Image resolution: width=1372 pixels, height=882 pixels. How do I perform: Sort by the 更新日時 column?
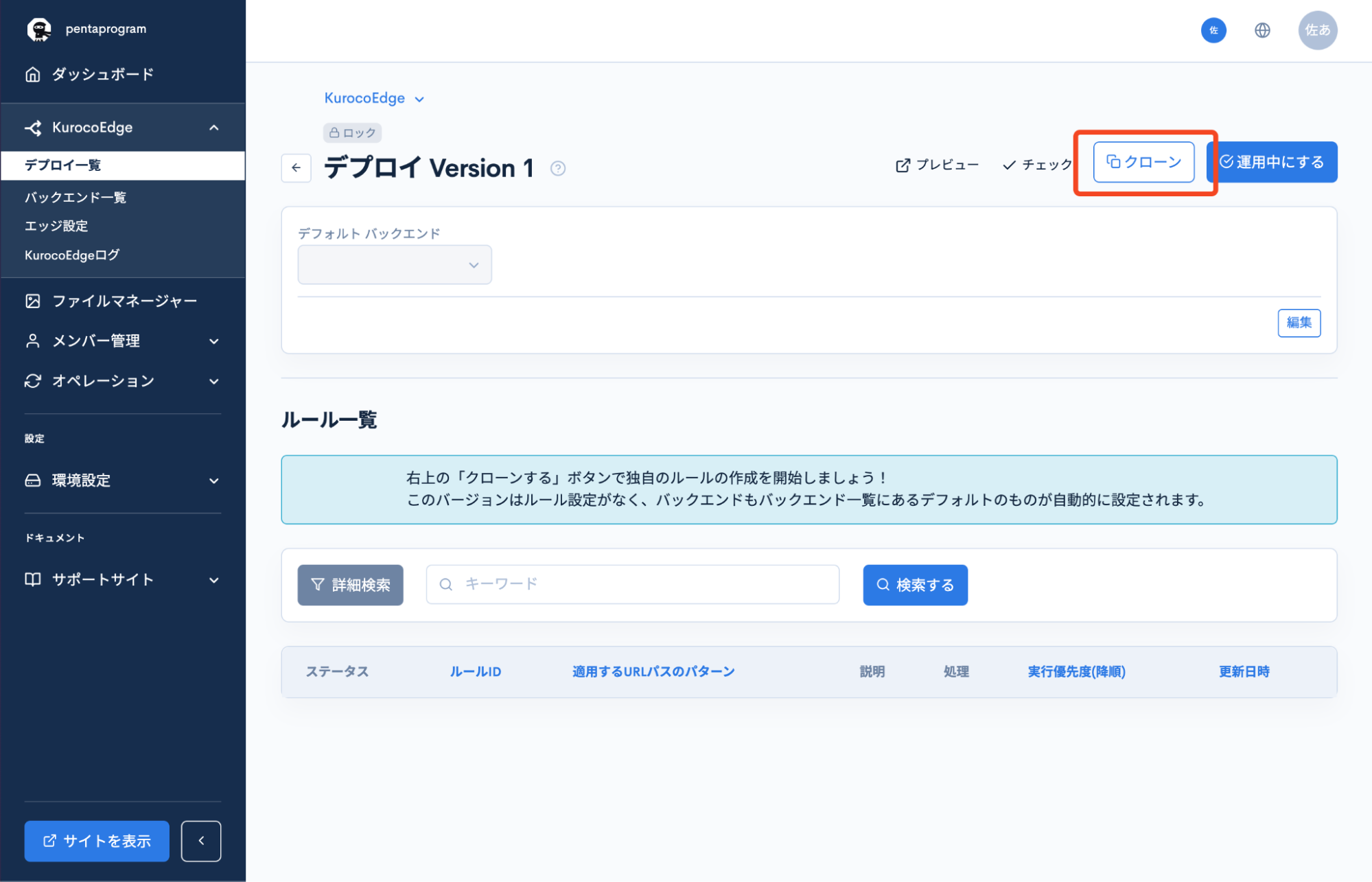pyautogui.click(x=1244, y=672)
